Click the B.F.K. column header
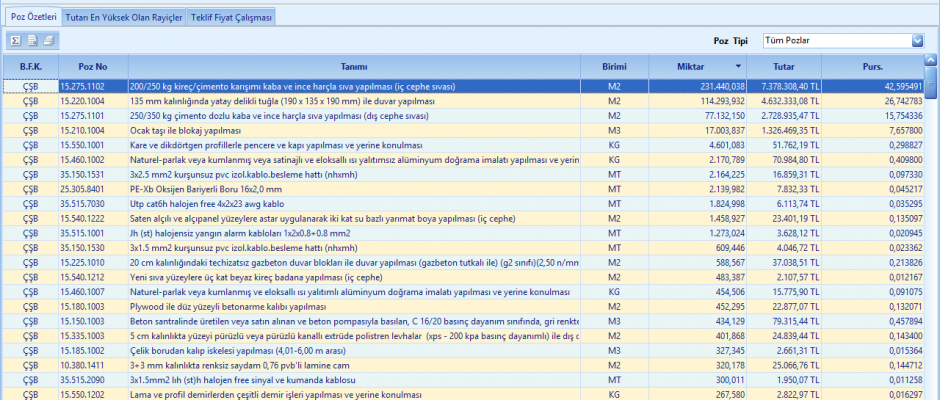Viewport: 940px width, 400px height. point(30,66)
